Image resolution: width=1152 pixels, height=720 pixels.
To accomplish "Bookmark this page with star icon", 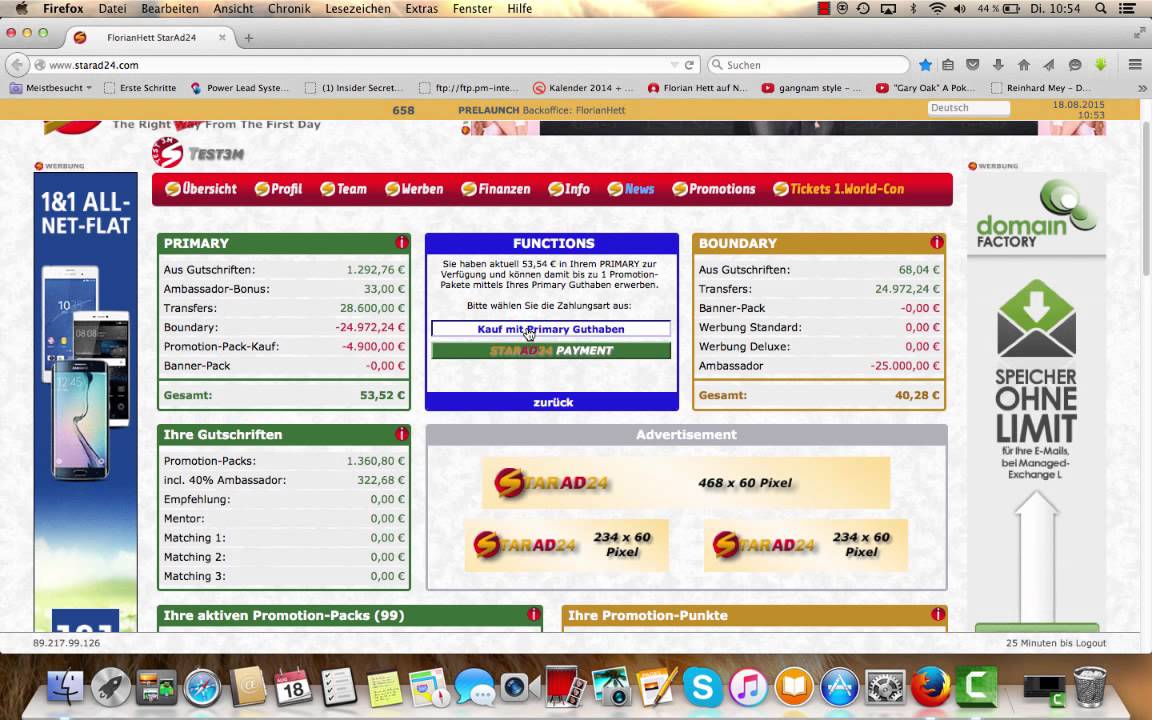I will point(926,65).
